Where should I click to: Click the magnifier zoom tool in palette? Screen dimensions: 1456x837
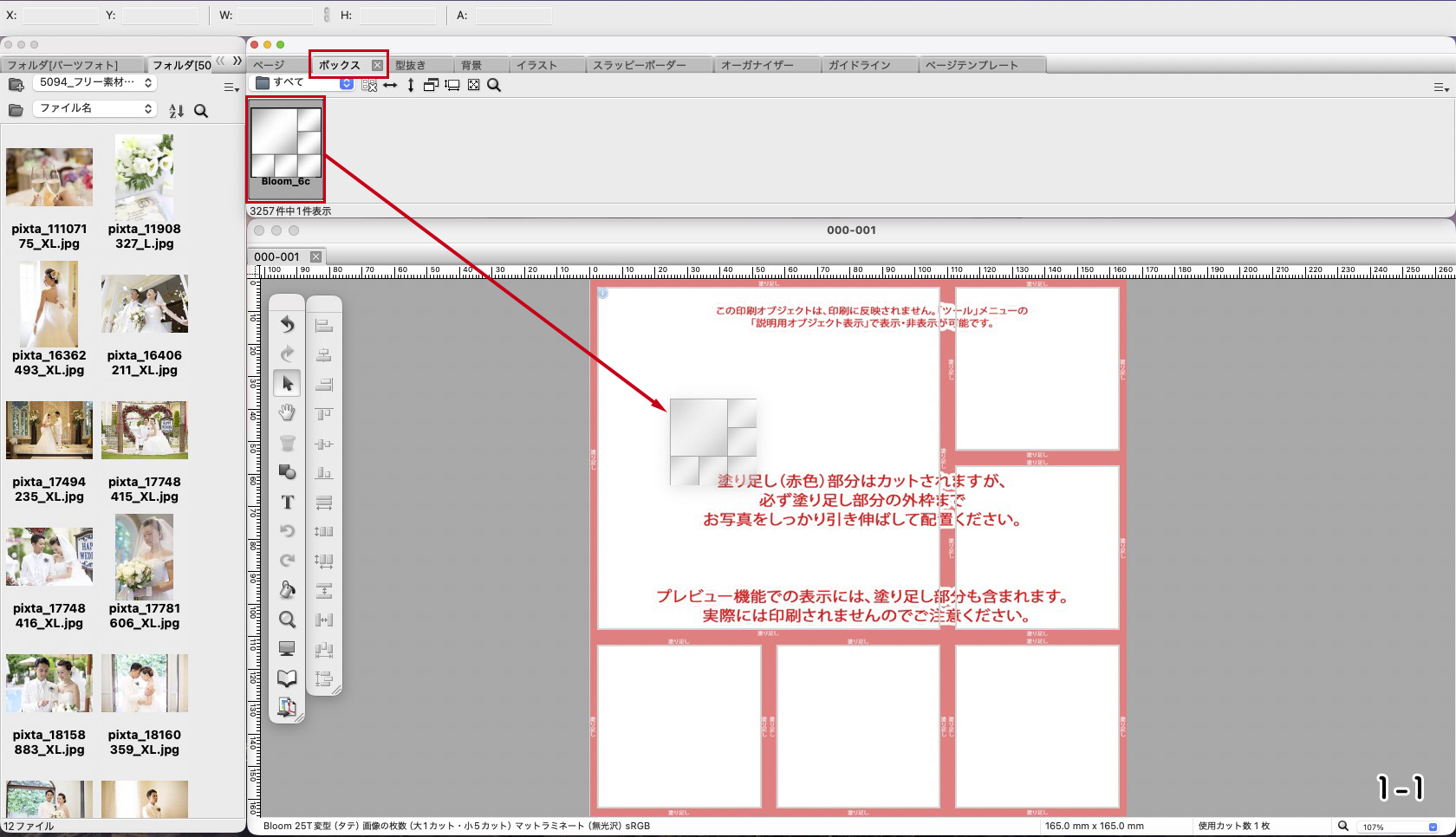pyautogui.click(x=287, y=620)
